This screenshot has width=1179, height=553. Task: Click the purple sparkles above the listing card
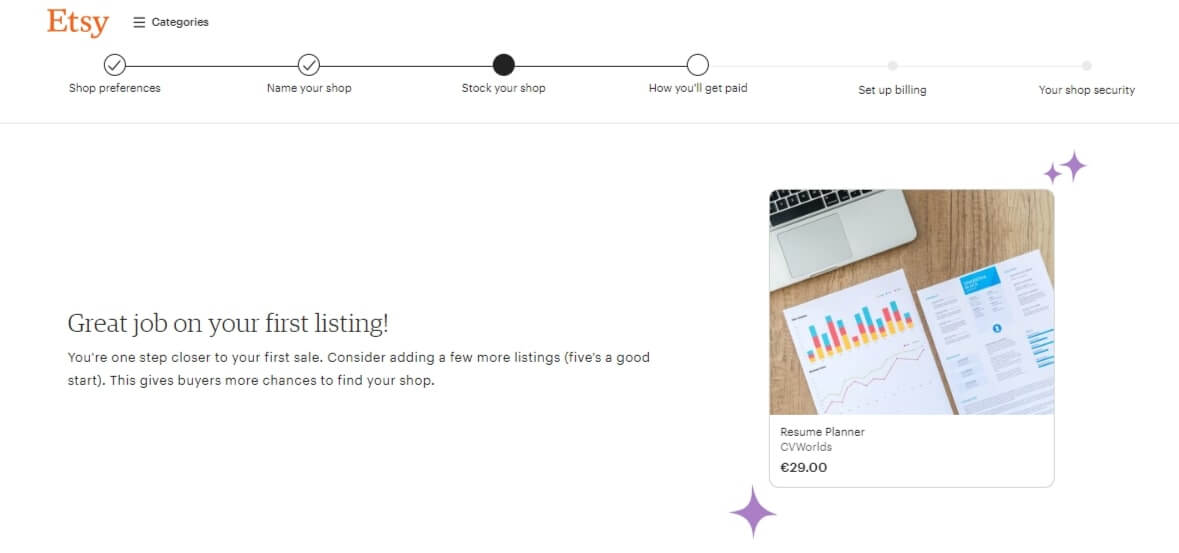pyautogui.click(x=1065, y=167)
